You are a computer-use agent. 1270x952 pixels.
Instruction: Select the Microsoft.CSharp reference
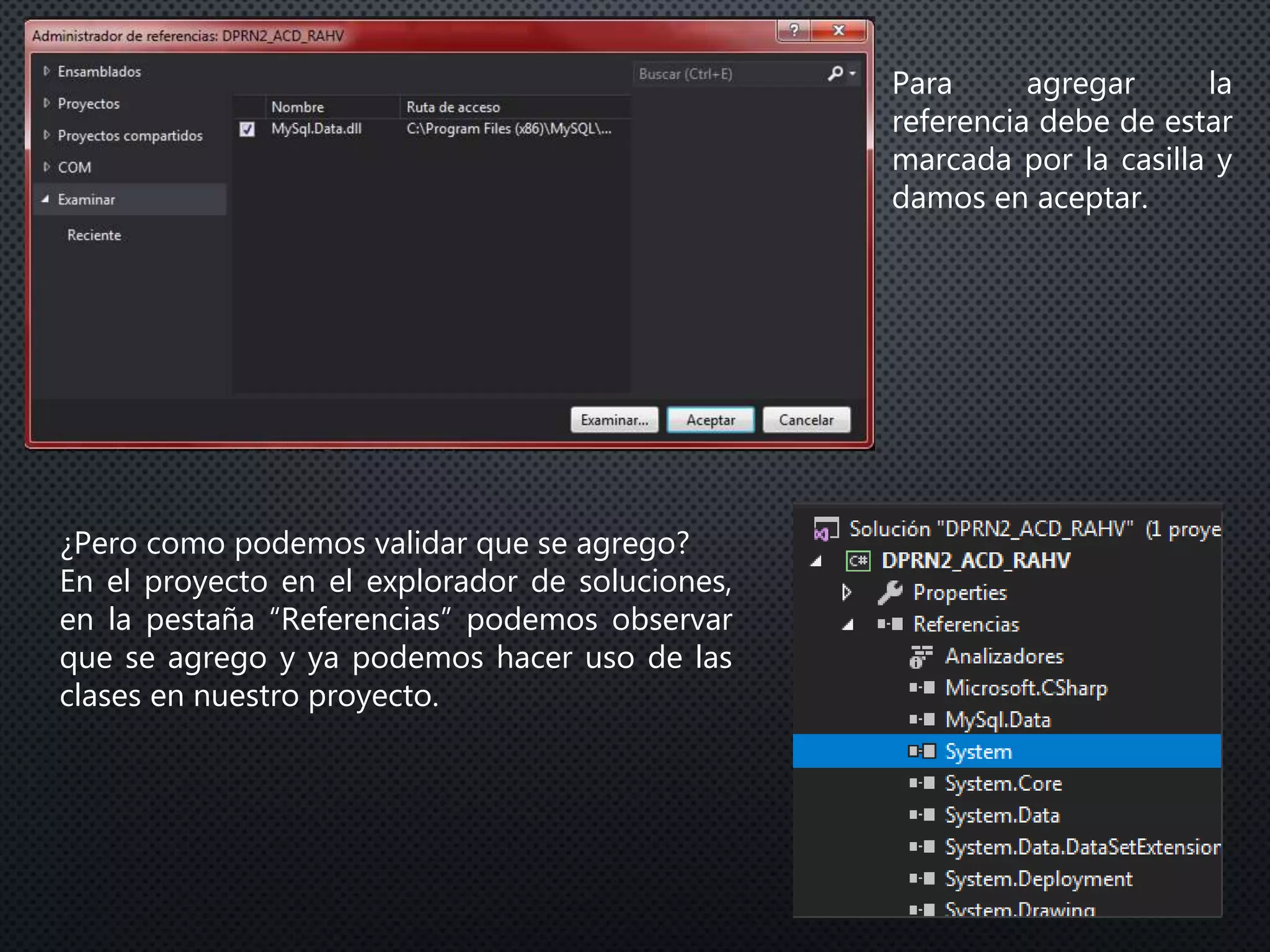pyautogui.click(x=1026, y=688)
